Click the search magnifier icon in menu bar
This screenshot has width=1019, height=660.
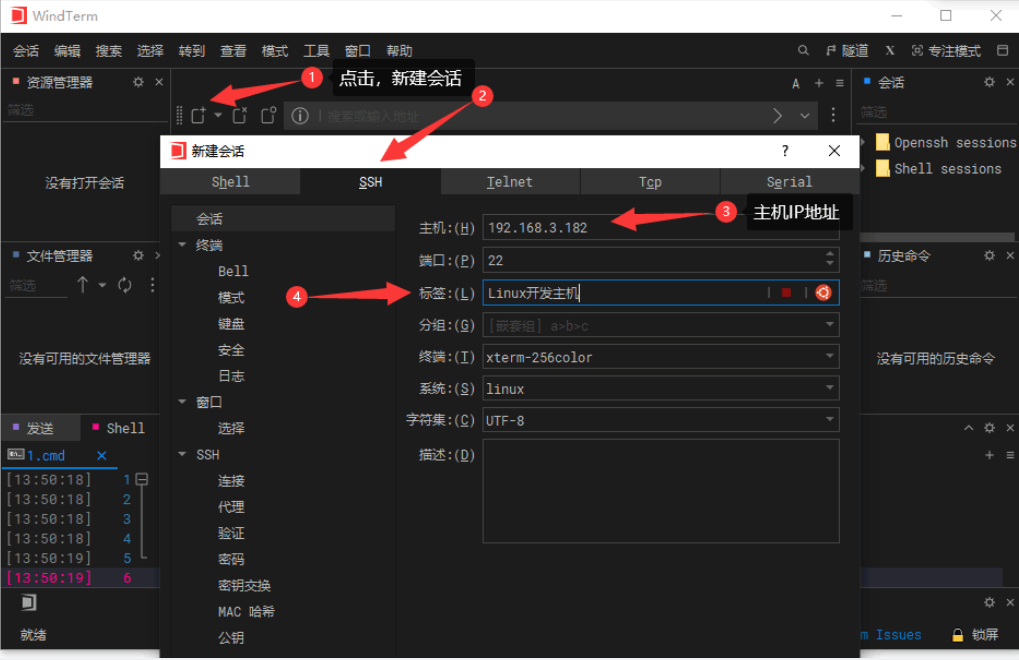point(803,51)
